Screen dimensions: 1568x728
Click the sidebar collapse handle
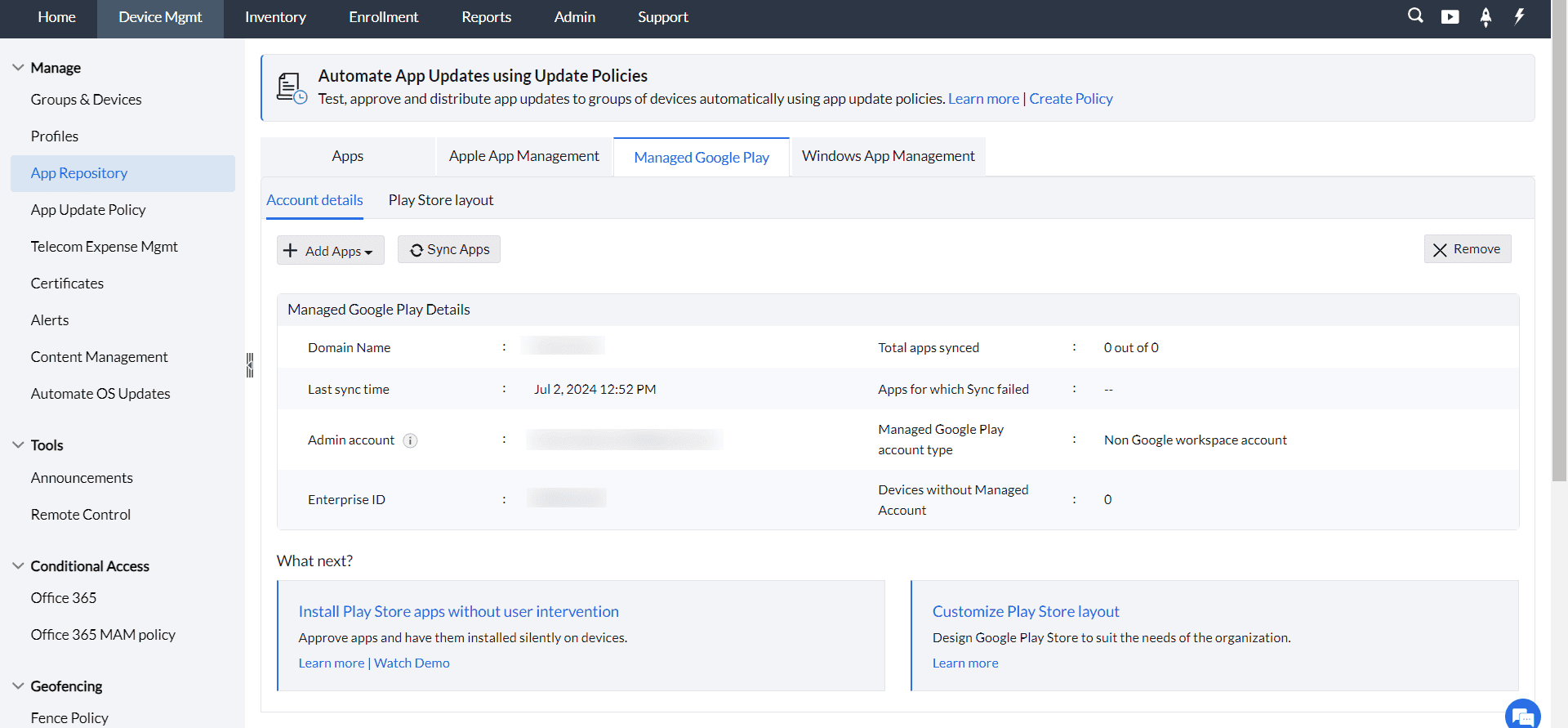pyautogui.click(x=250, y=365)
